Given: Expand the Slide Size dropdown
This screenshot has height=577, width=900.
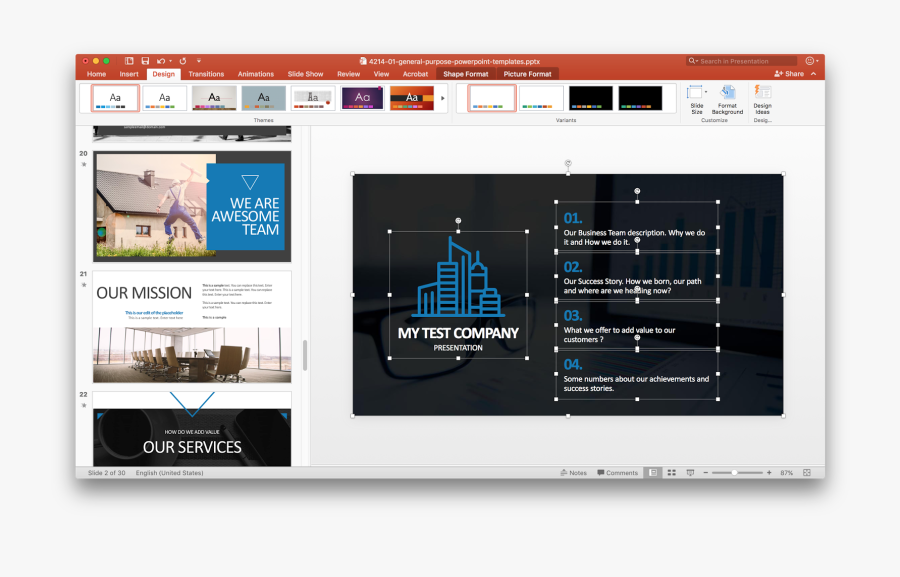Looking at the screenshot, I should click(x=697, y=98).
